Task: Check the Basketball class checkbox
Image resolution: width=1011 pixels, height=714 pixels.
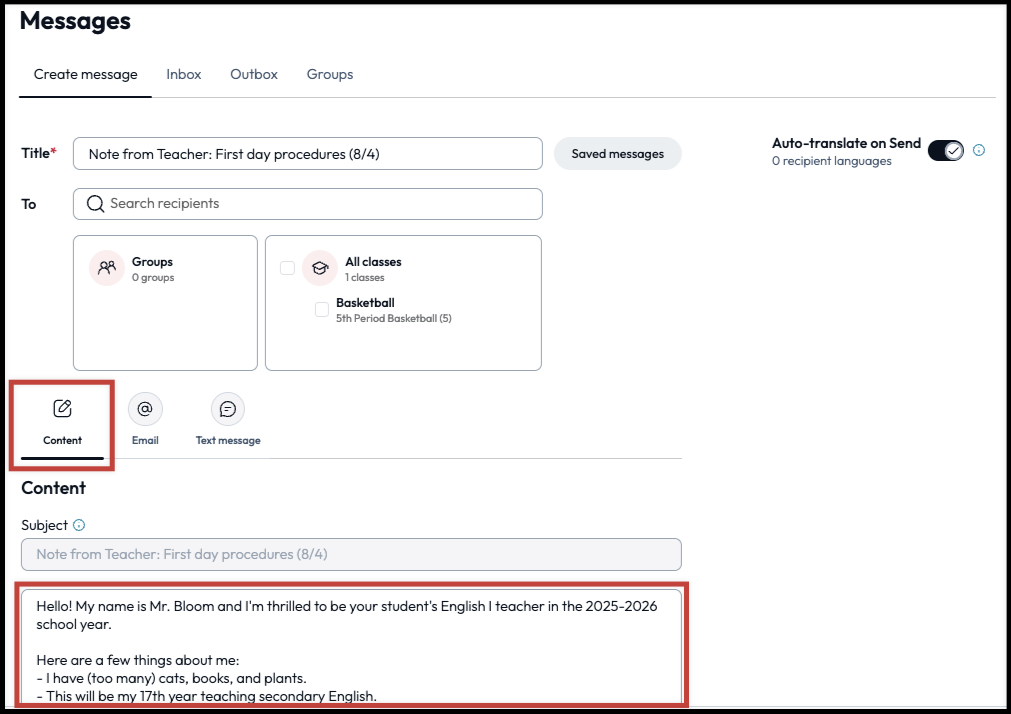Action: tap(322, 310)
